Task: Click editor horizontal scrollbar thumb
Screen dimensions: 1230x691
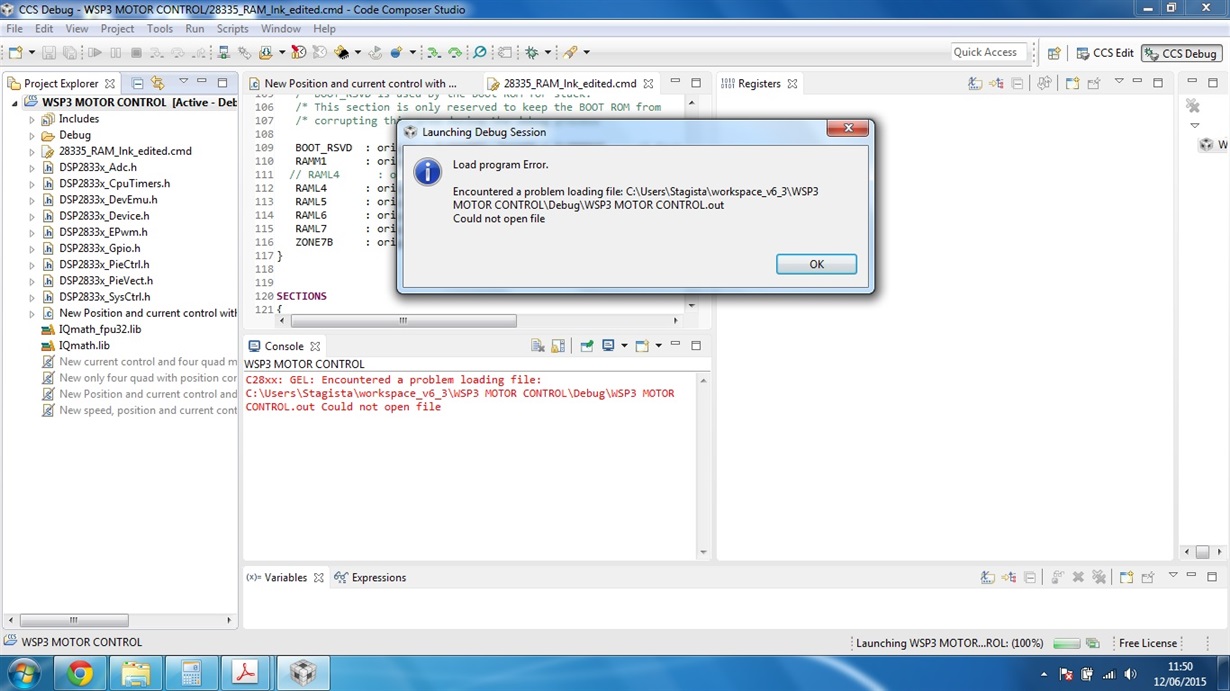Action: (x=403, y=321)
